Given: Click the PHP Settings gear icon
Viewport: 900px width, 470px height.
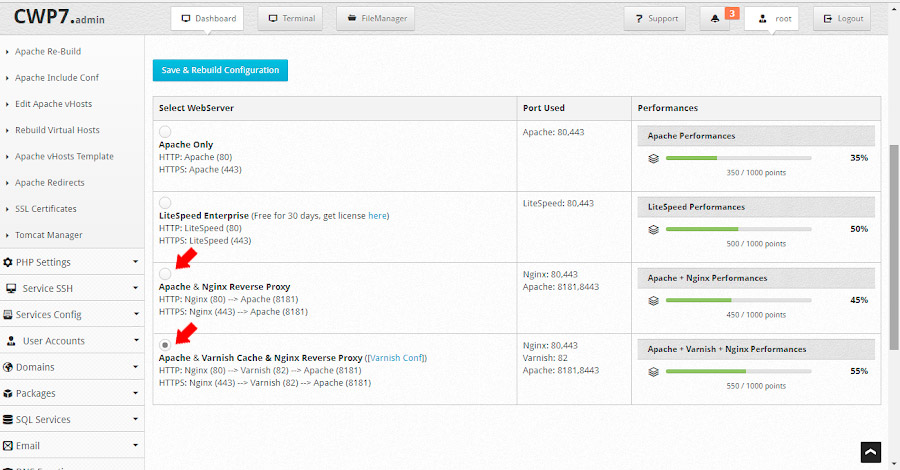Looking at the screenshot, I should tap(7, 262).
